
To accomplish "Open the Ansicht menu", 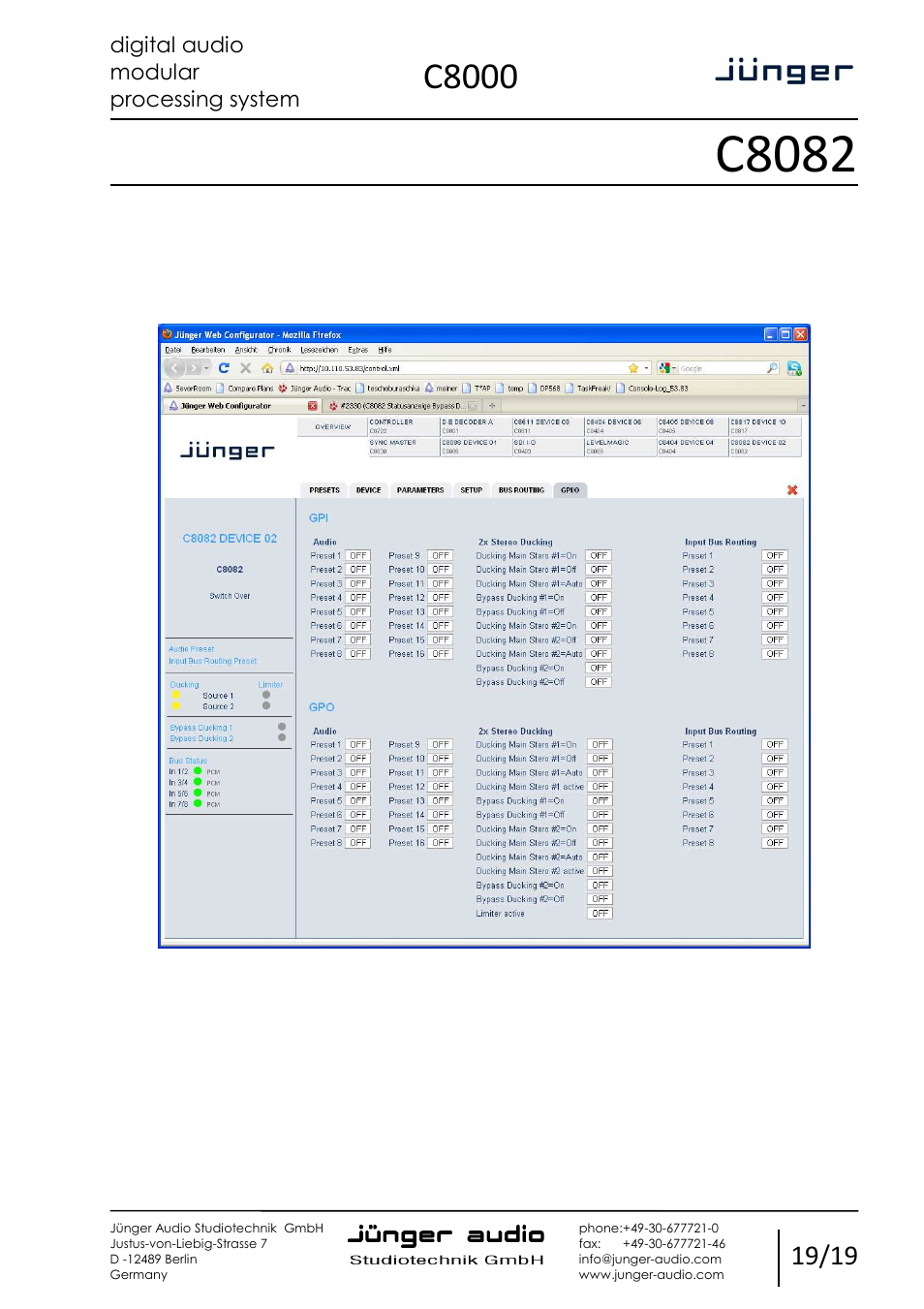I will point(246,350).
